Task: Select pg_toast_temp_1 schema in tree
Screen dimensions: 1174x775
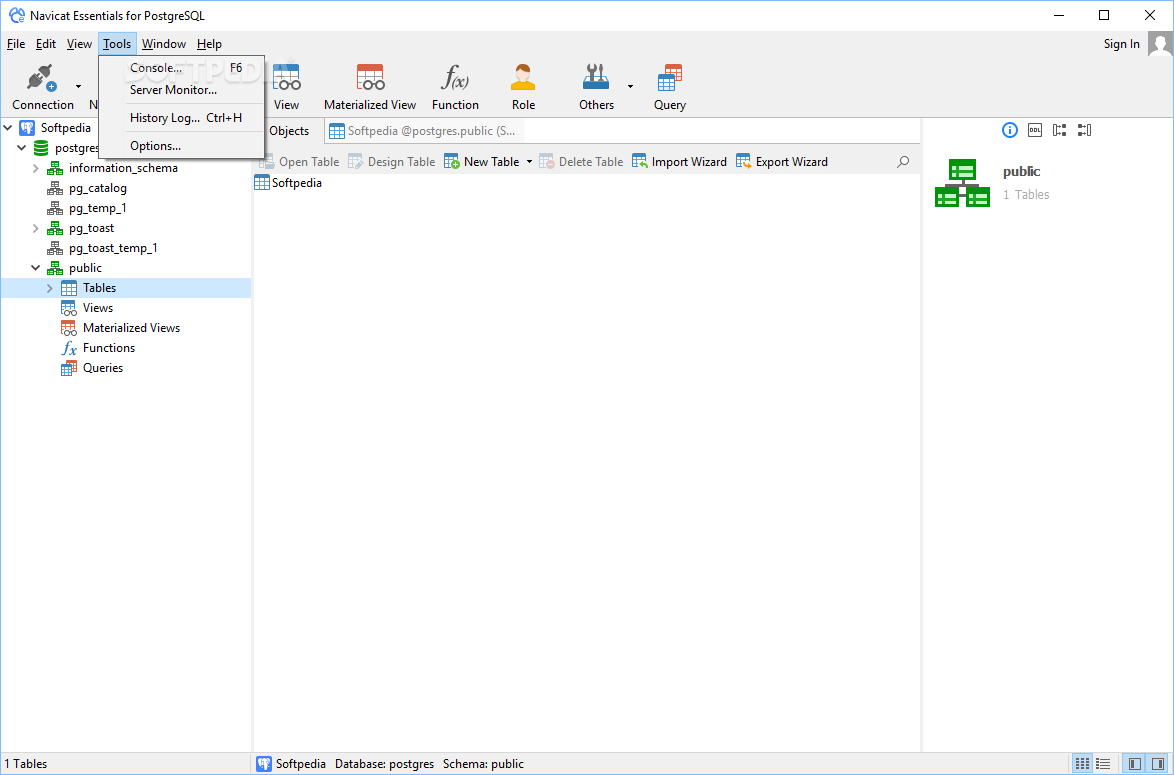Action: point(113,248)
